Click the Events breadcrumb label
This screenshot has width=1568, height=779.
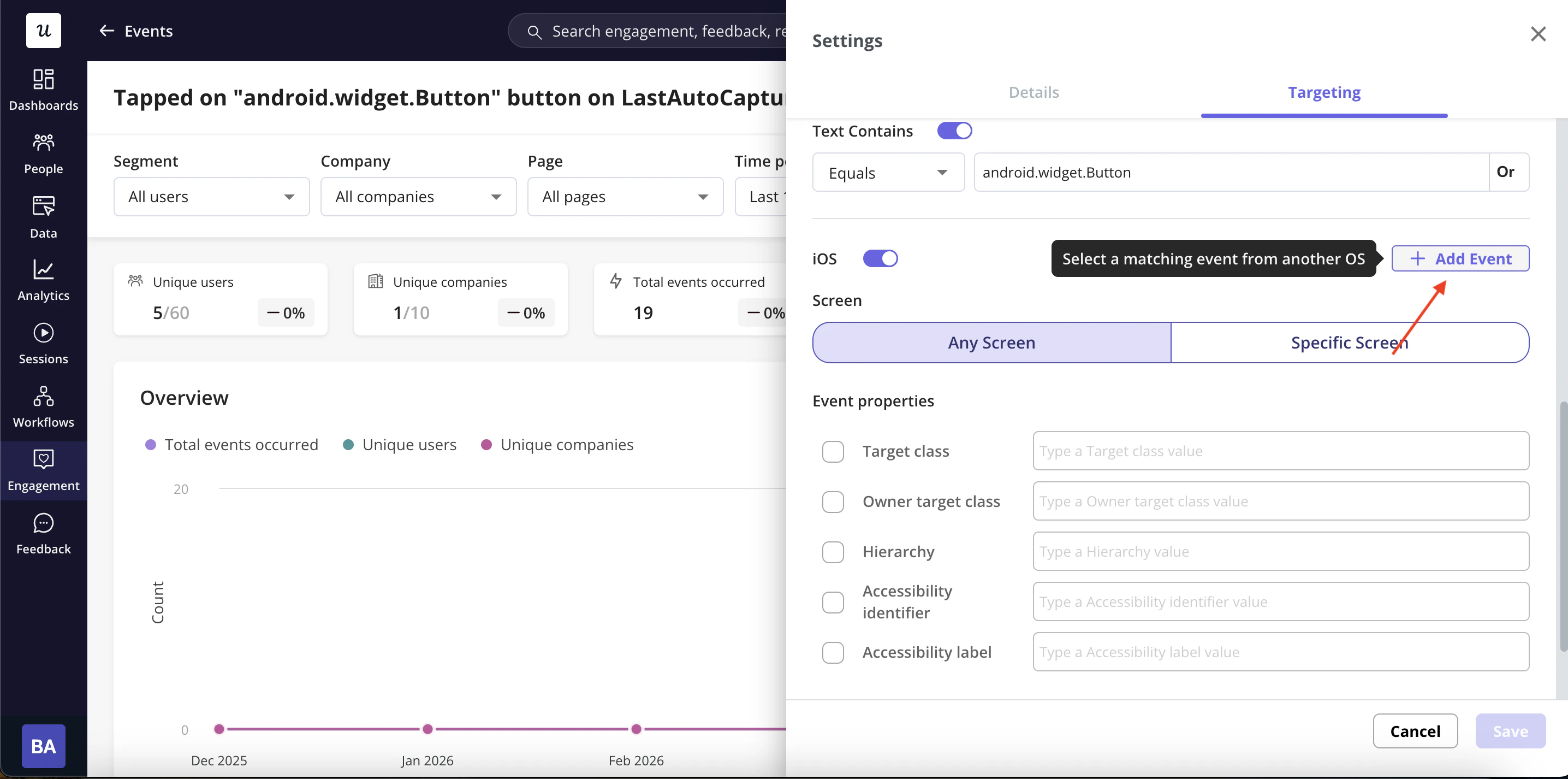point(149,31)
